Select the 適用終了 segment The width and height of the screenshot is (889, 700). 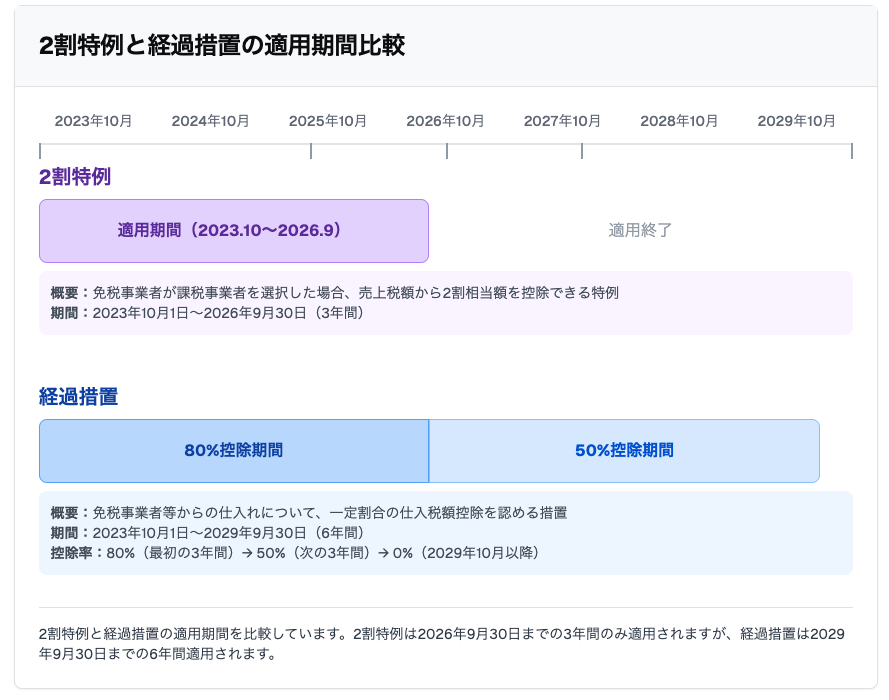[640, 231]
